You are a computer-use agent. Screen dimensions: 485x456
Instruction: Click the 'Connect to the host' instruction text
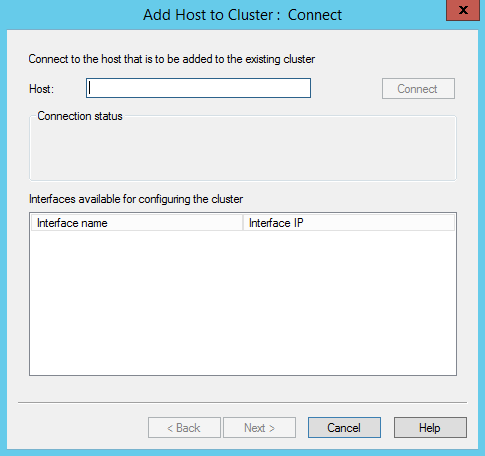pos(172,59)
